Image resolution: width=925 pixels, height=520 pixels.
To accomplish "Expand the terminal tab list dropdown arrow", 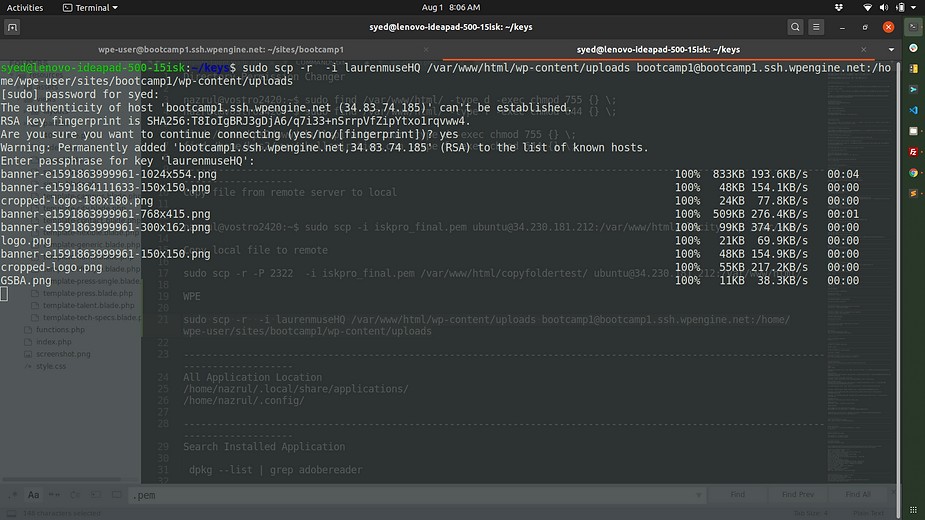I will 891,49.
